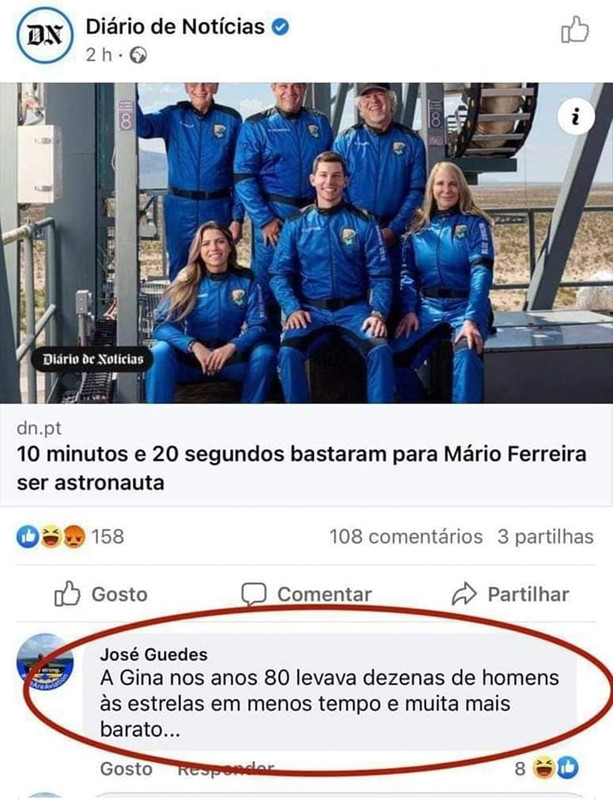Click the globe public visibility icon

138,55
